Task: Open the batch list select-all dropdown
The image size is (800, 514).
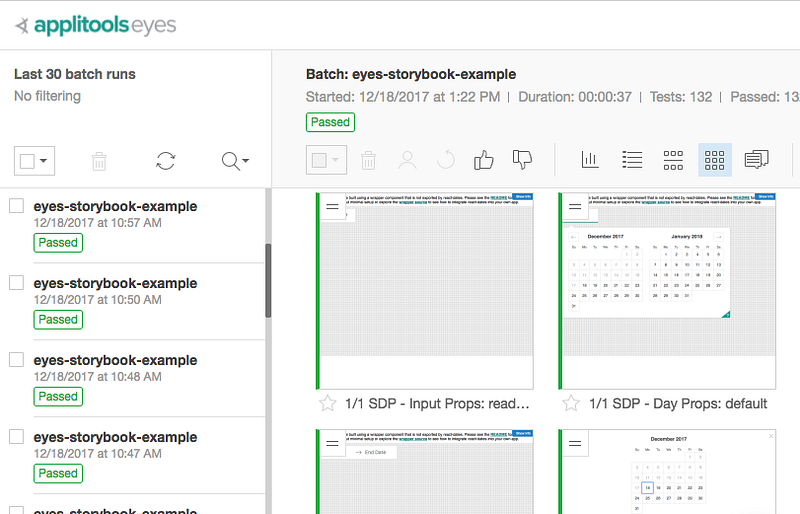Action: (x=35, y=161)
